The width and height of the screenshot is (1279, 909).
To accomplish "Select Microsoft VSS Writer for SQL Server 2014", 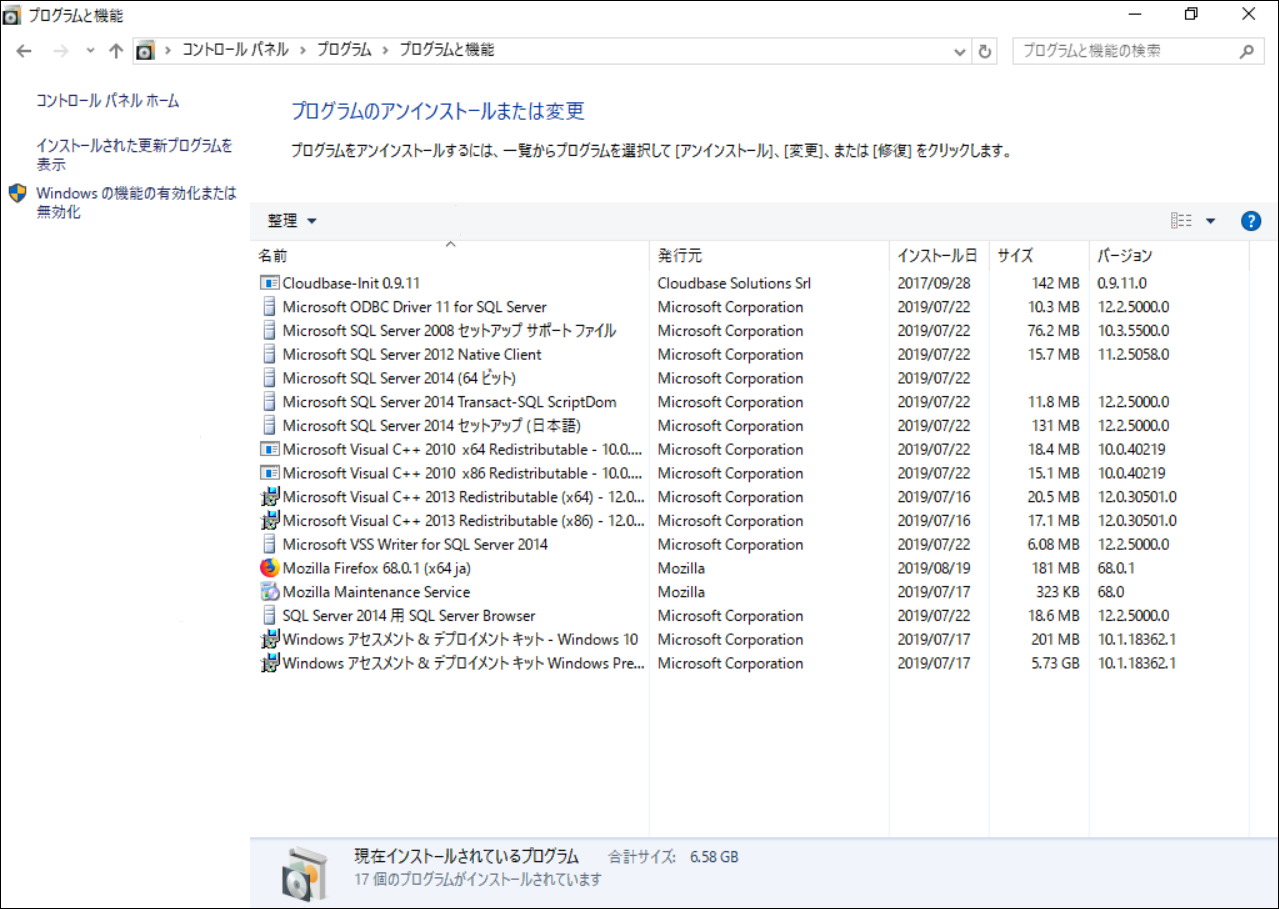I will tap(415, 544).
